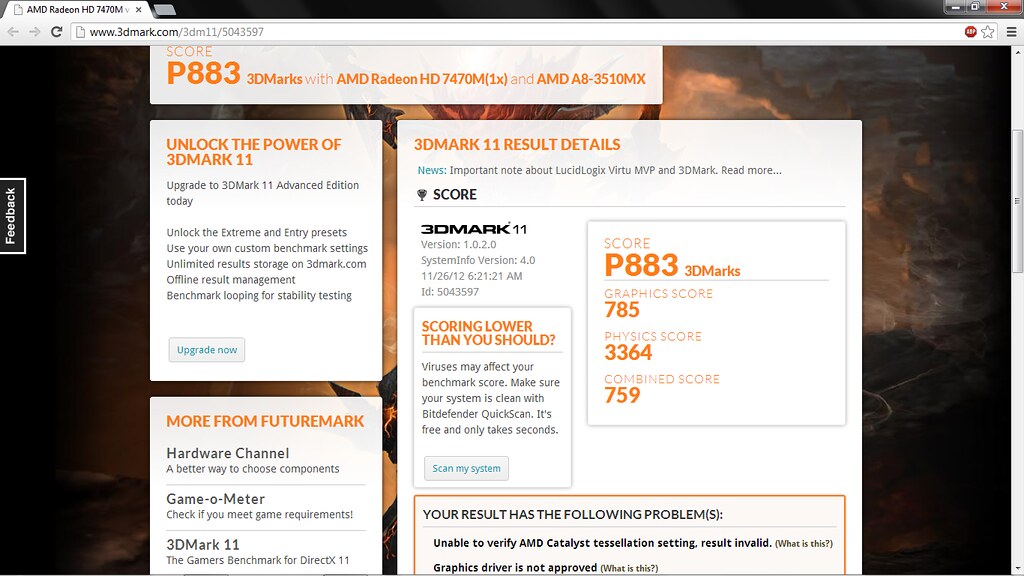Click the 'More from Futuremark' heading
The height and width of the screenshot is (576, 1024).
click(x=265, y=421)
